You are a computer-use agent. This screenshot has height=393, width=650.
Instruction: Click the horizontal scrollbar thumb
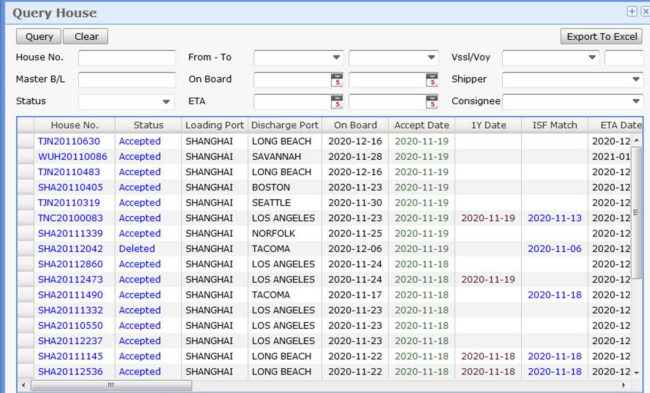point(111,385)
